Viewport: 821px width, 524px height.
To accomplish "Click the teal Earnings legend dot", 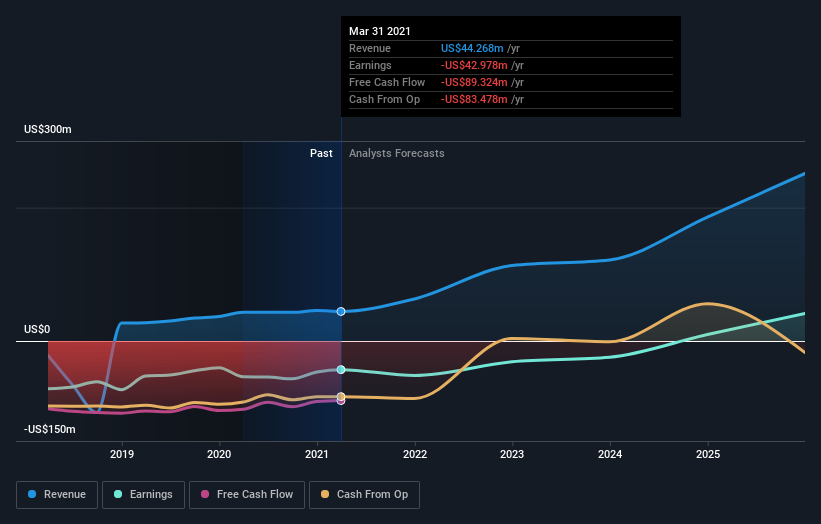I will click(118, 494).
